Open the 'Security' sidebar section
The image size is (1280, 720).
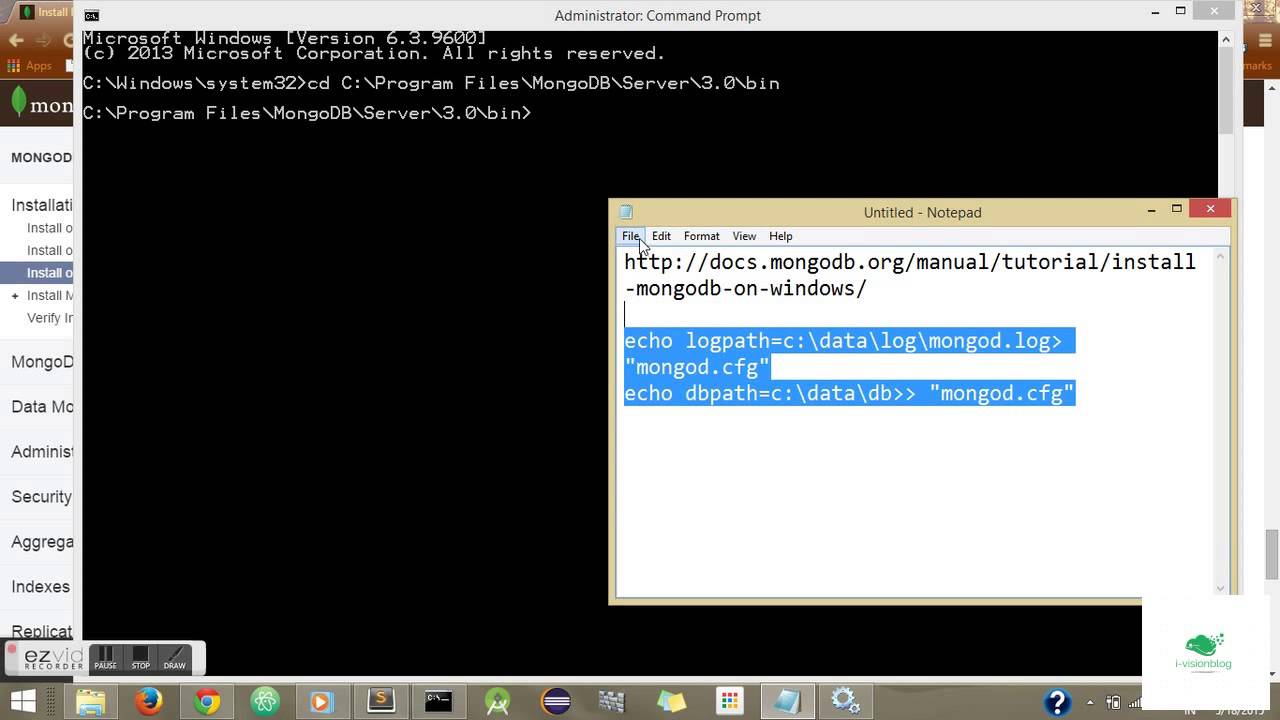41,497
